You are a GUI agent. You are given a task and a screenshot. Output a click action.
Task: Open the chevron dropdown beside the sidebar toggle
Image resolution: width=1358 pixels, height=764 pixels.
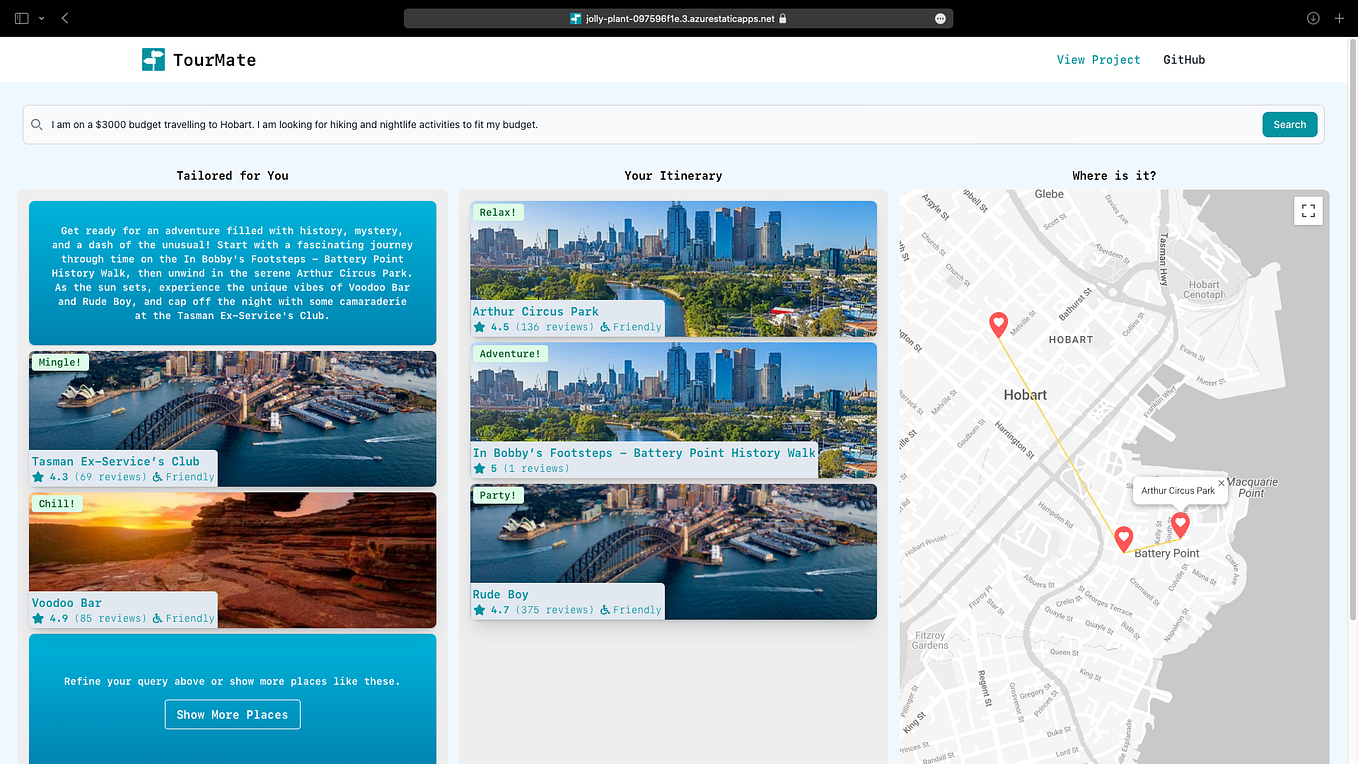click(x=40, y=17)
